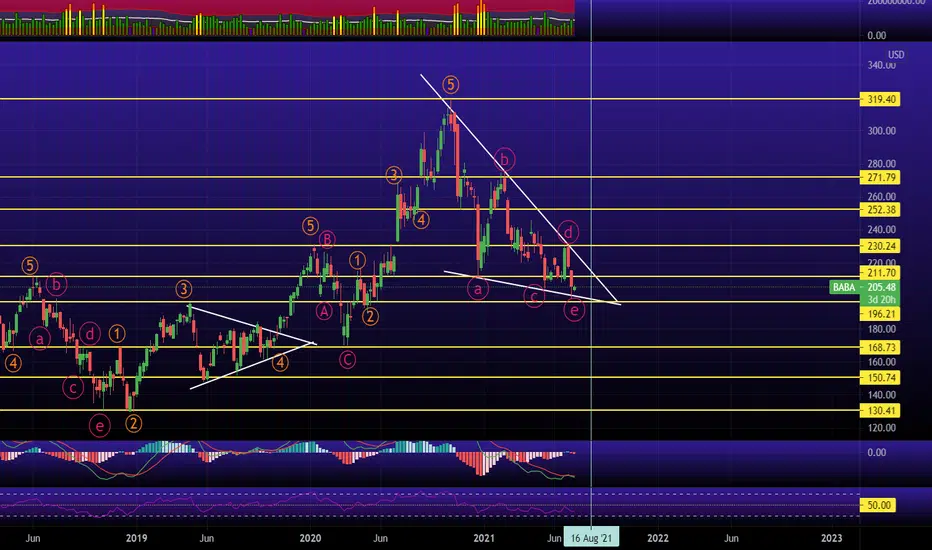Screen dimensions: 932x550
Task: Click the 0.00 label of the volume pane
Action: pos(877,36)
